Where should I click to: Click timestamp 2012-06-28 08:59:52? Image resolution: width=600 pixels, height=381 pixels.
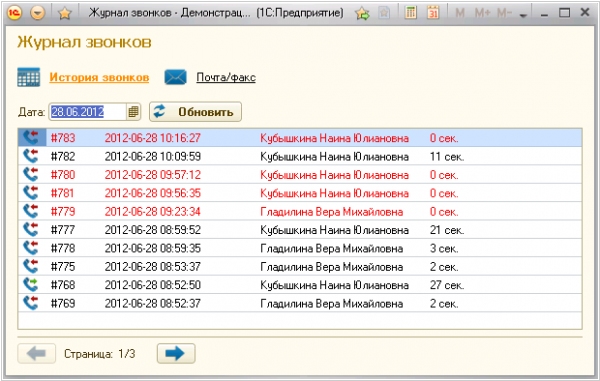click(153, 230)
